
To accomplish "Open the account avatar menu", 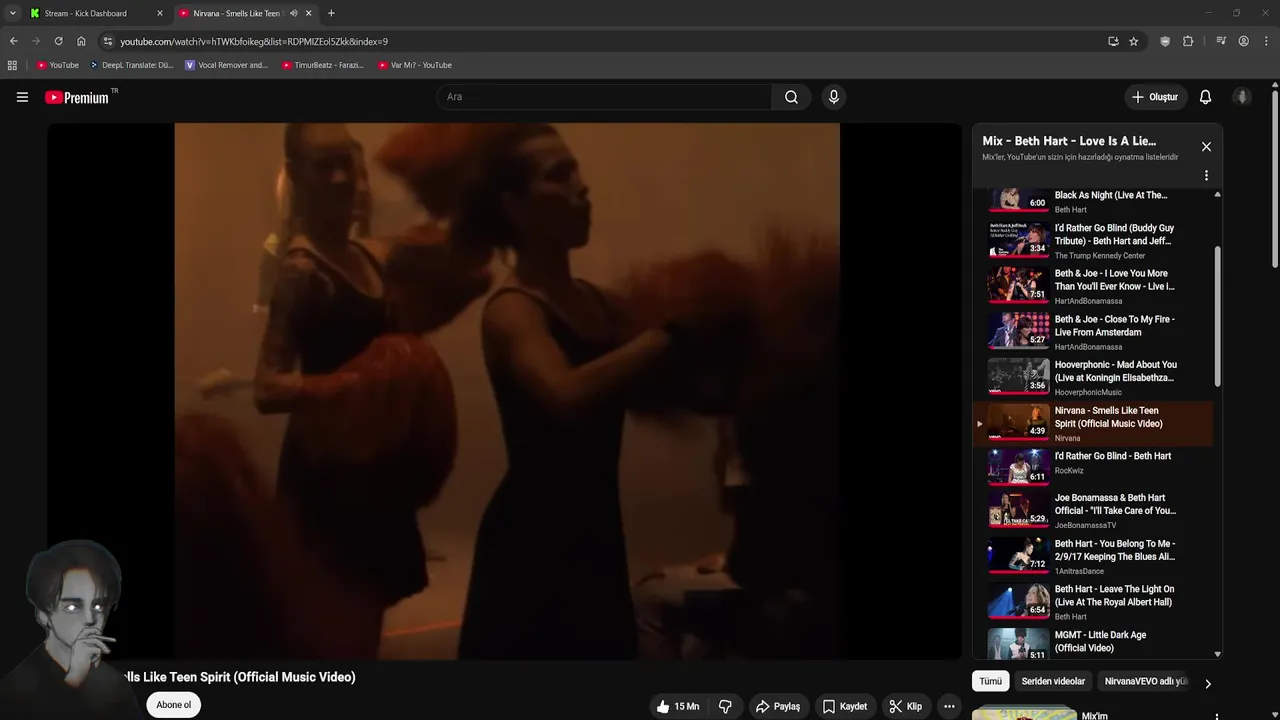I will coord(1242,97).
